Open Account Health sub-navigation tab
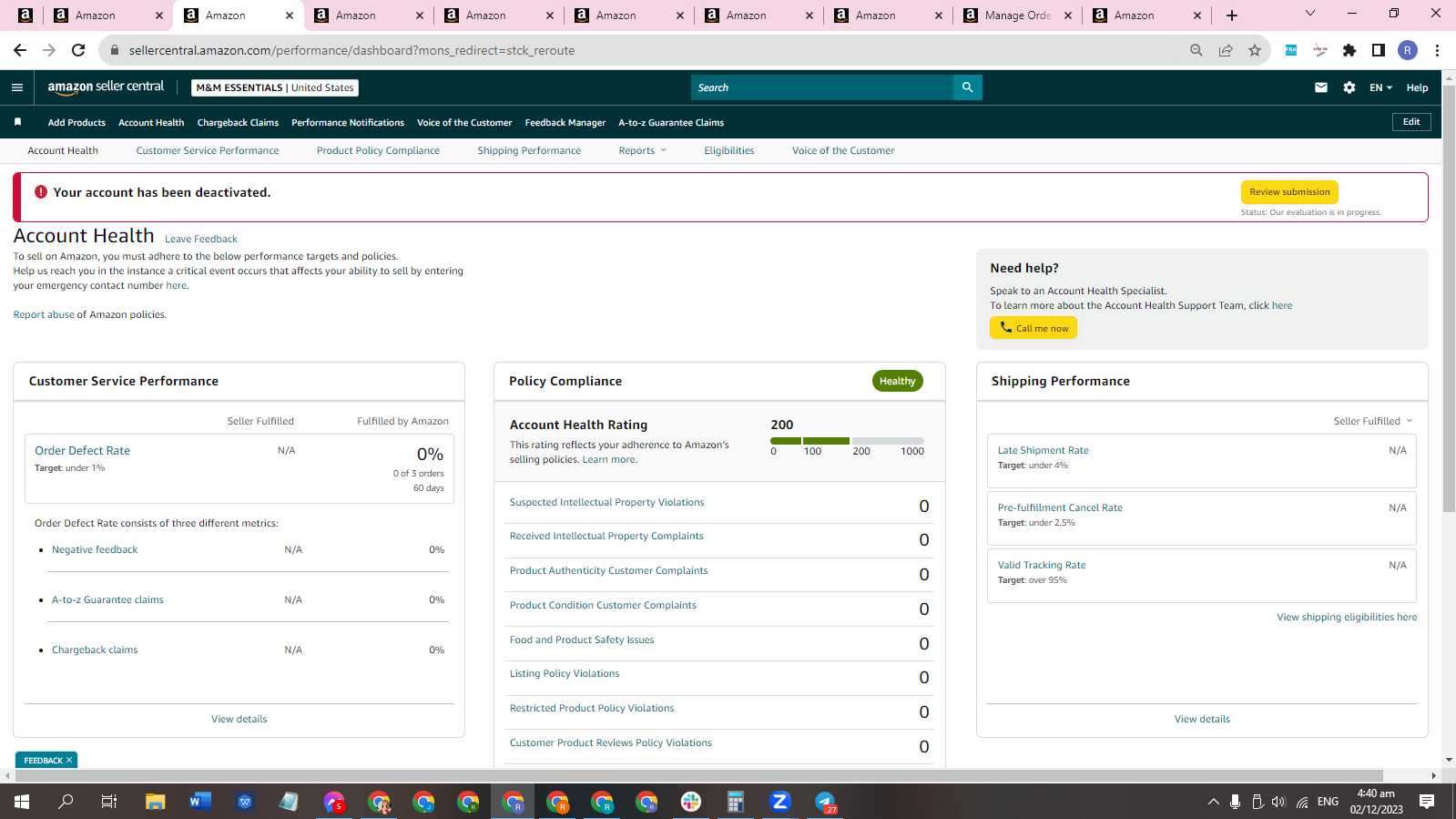Screen dimensions: 1456x819 [x=63, y=150]
